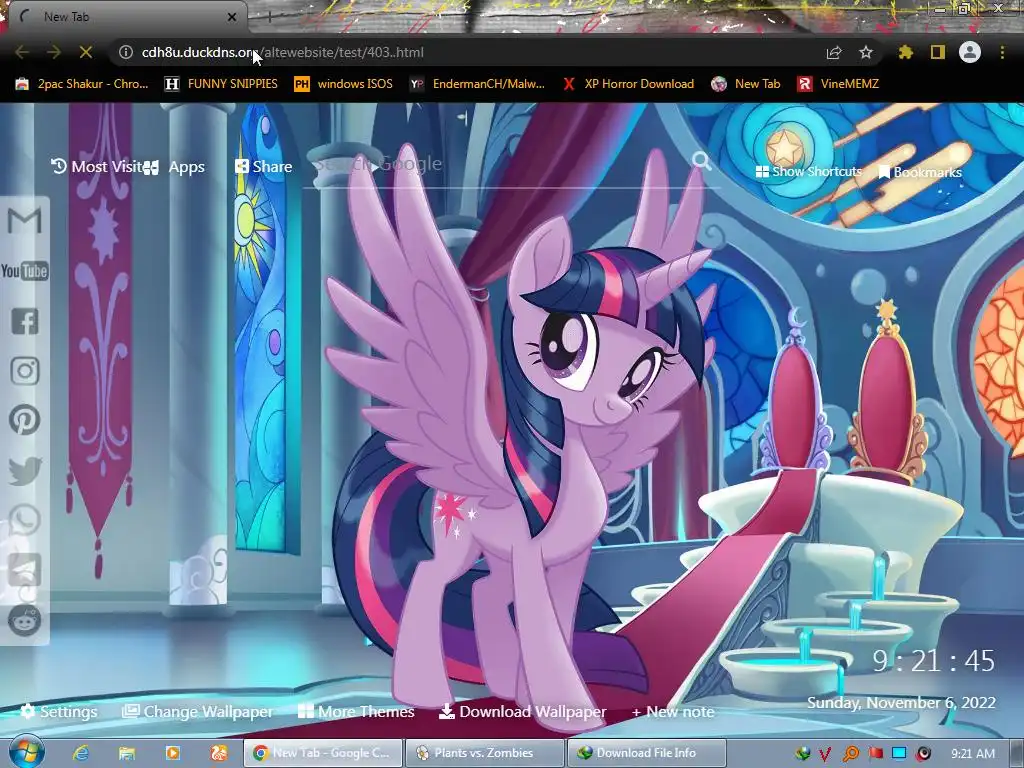Screen dimensions: 1024x768
Task: Open More Themes
Action: click(x=356, y=711)
